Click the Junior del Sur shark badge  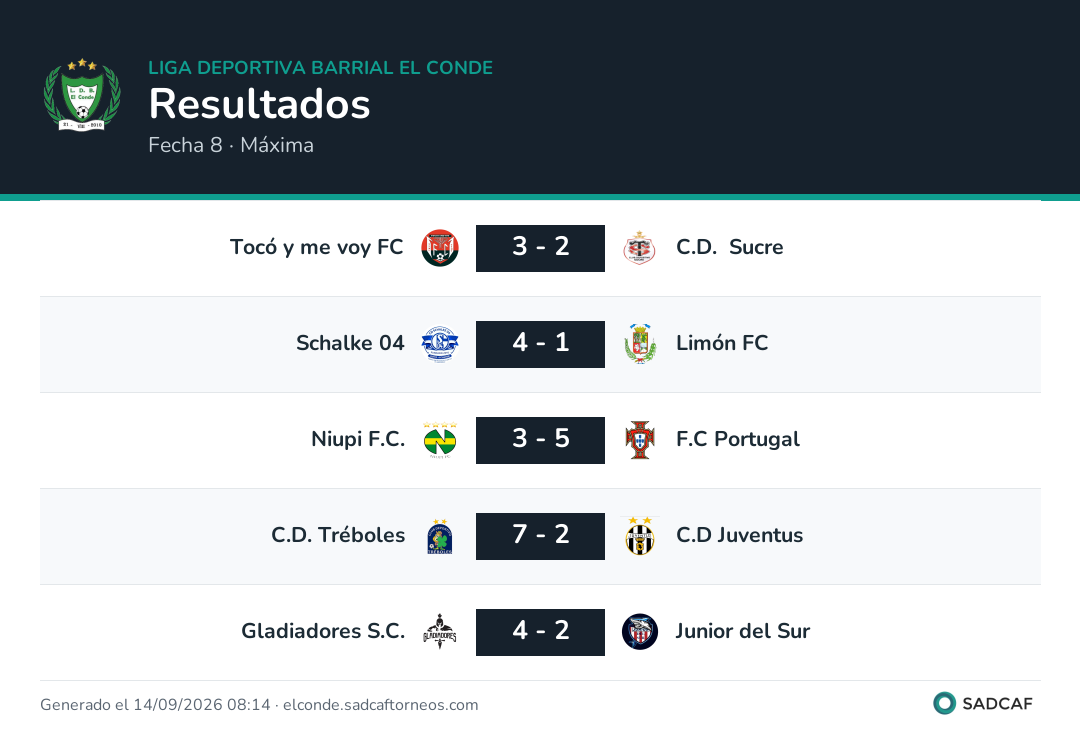coord(640,631)
